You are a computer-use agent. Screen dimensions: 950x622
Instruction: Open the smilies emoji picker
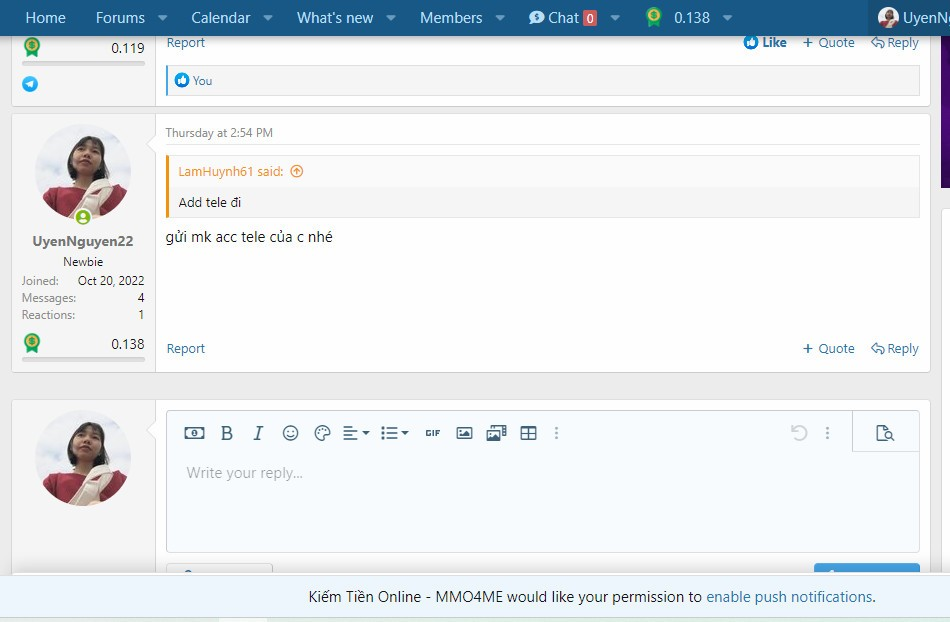290,433
